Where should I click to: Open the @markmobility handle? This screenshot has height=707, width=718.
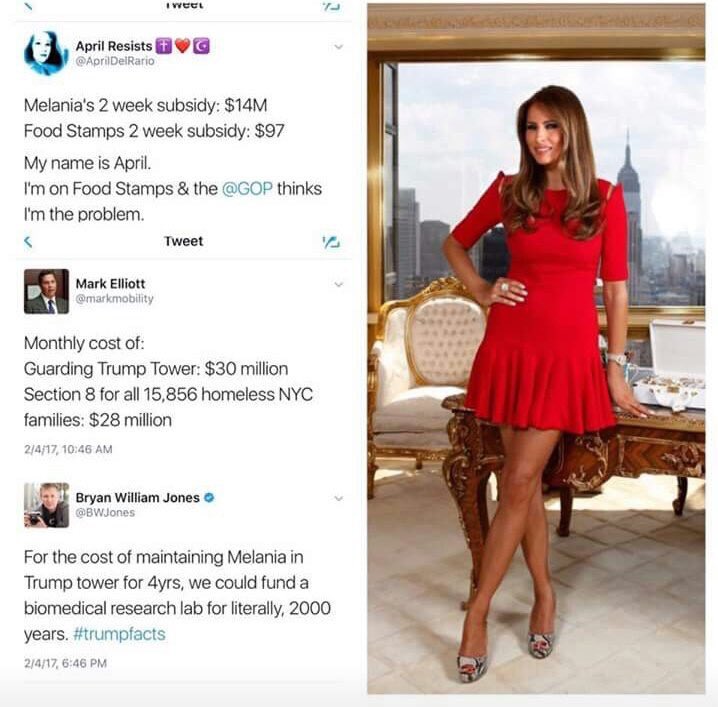(x=114, y=299)
